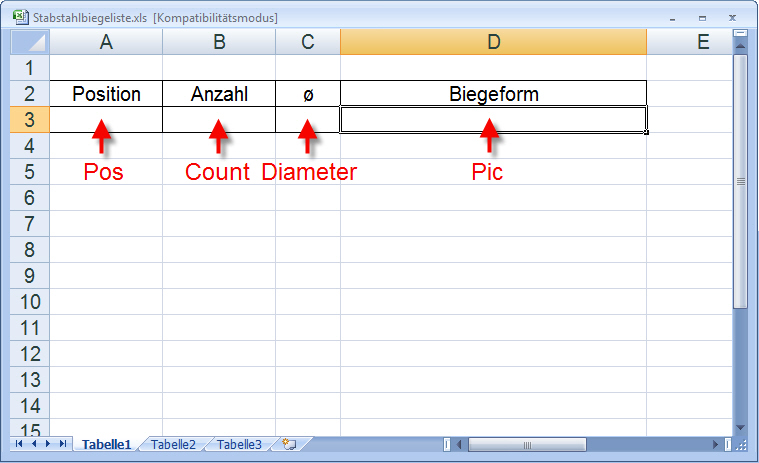Viewport: 759px width, 463px height.
Task: Click the Biegeform header cell
Action: click(x=493, y=94)
